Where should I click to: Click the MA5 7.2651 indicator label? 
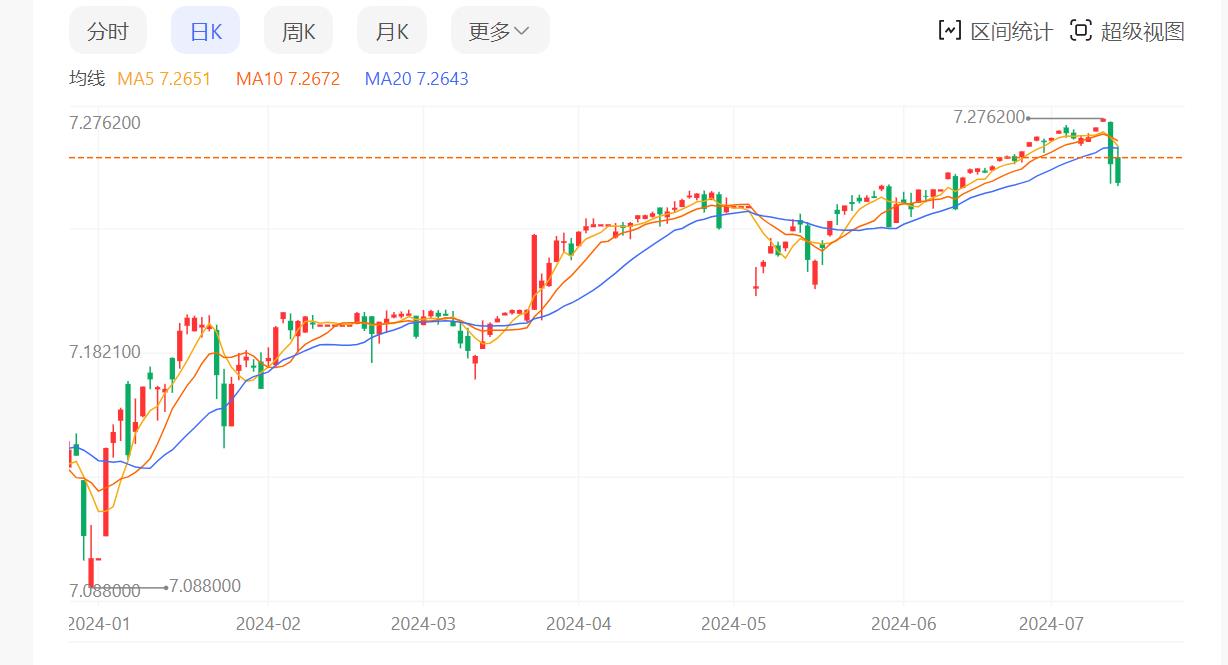[x=164, y=79]
